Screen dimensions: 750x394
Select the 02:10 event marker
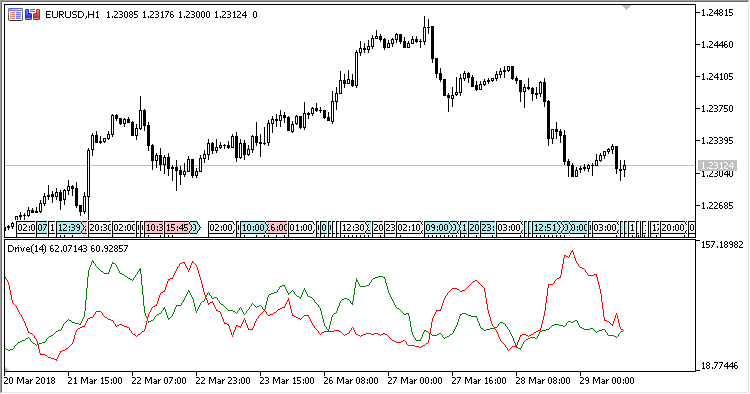[409, 228]
